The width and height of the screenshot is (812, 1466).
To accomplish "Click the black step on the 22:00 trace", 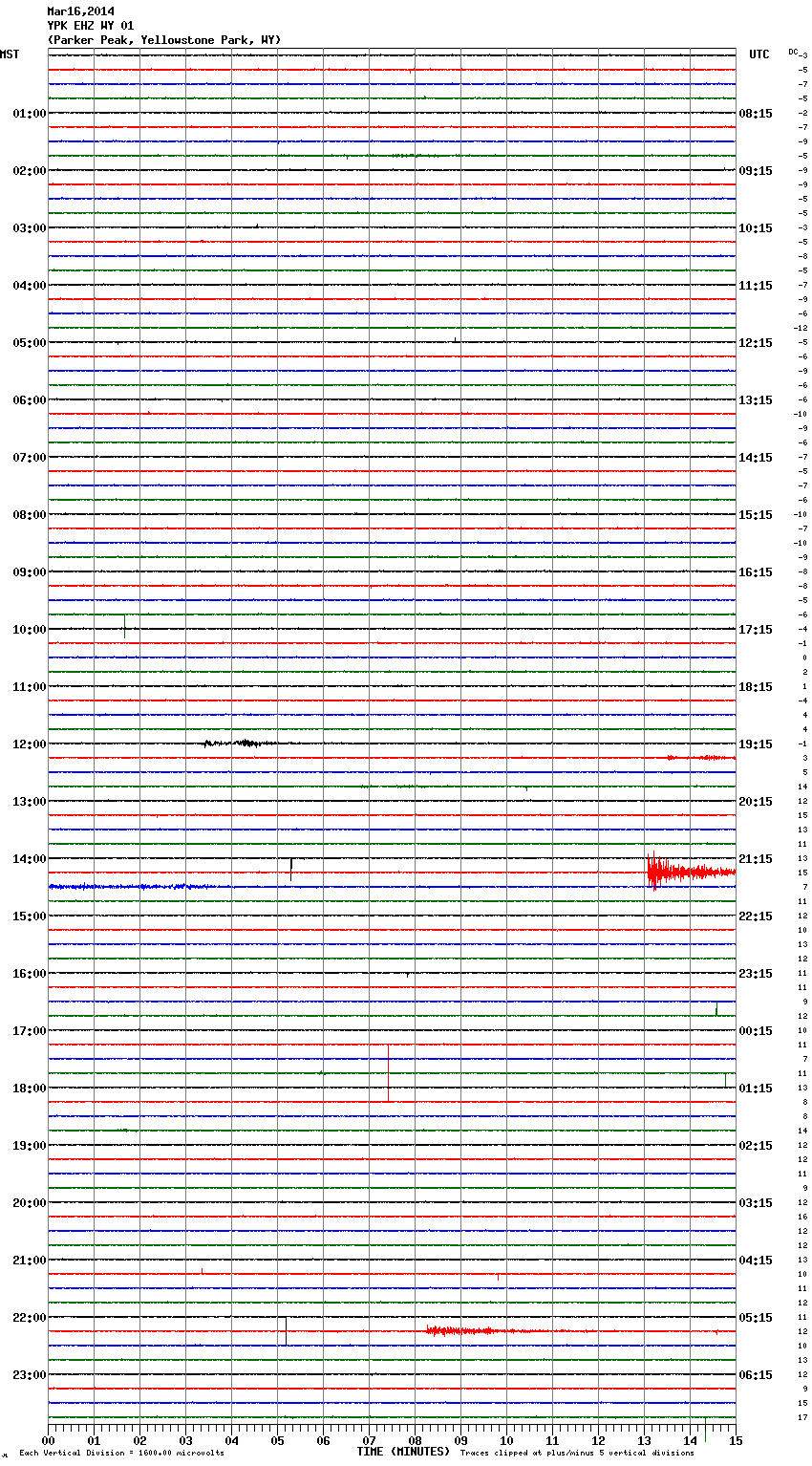I will [286, 1330].
